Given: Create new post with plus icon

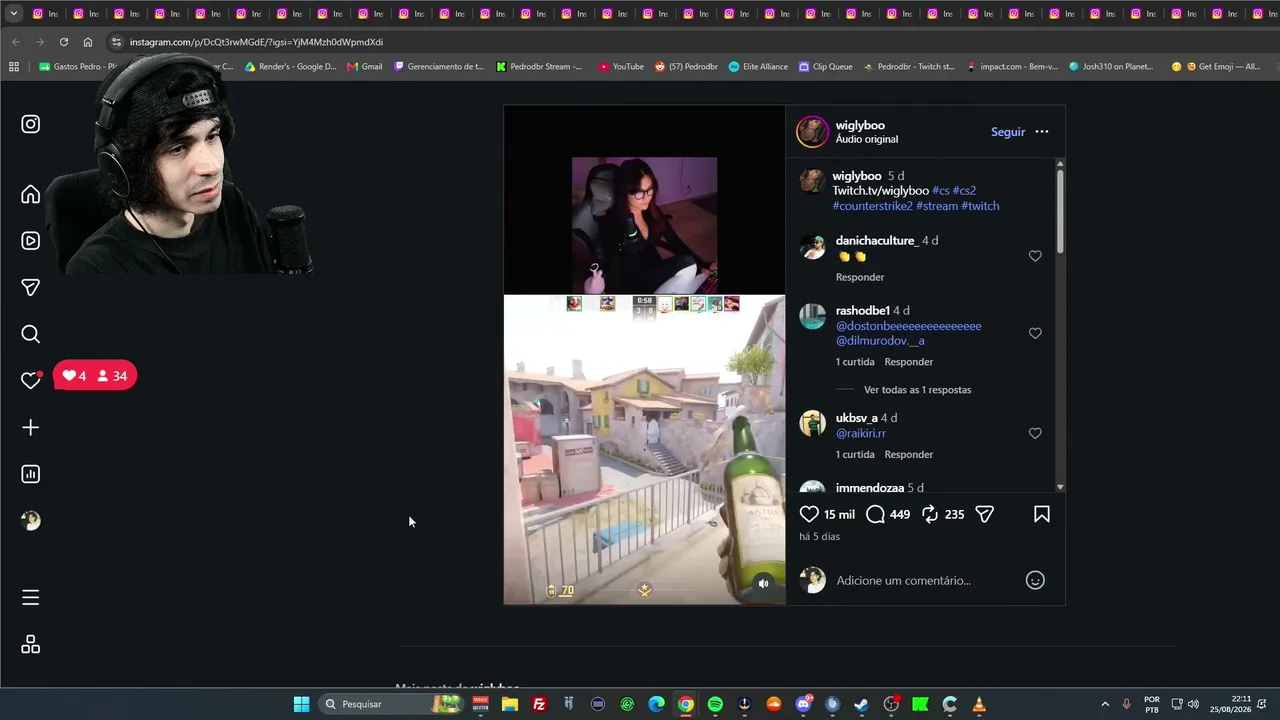Looking at the screenshot, I should [31, 428].
